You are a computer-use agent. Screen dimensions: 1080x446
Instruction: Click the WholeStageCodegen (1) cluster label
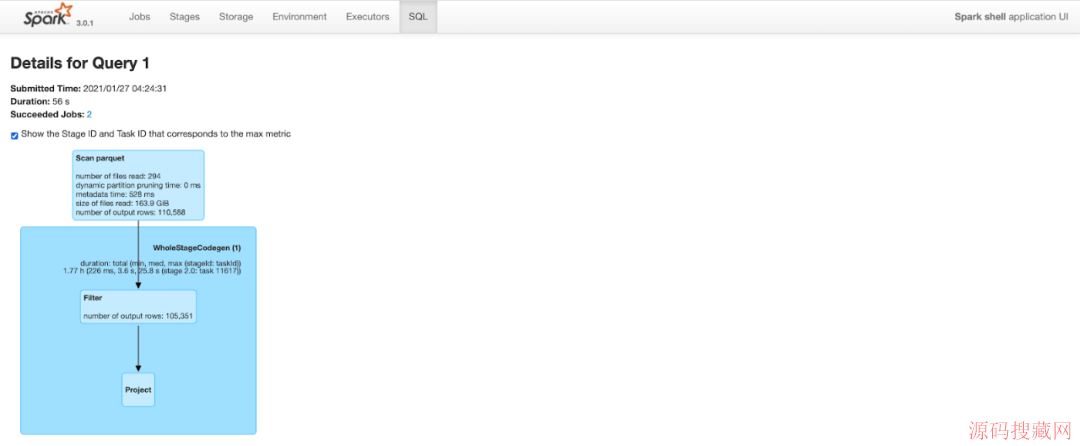[x=196, y=247]
